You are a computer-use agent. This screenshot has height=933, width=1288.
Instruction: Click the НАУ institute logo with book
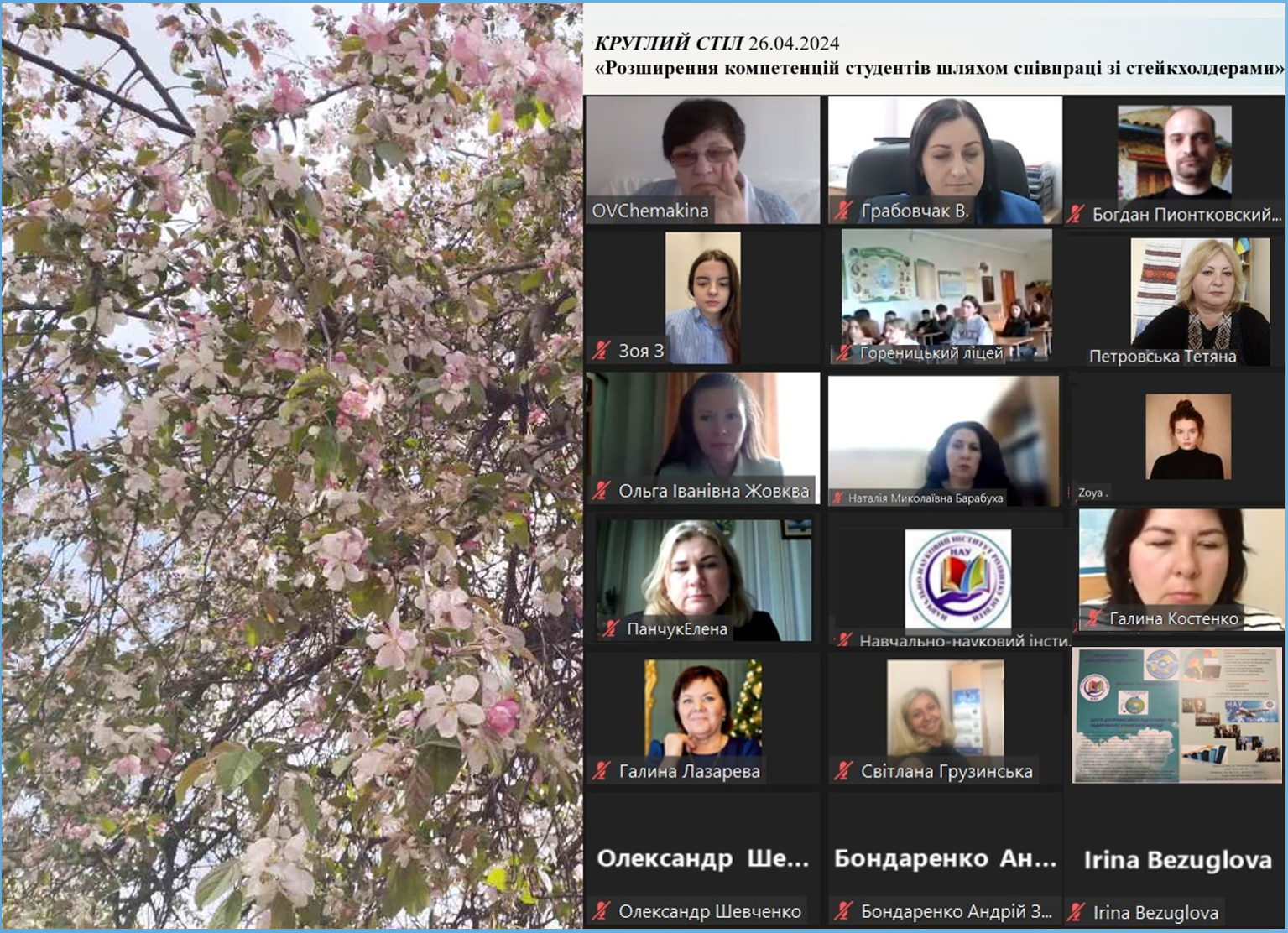tap(957, 580)
